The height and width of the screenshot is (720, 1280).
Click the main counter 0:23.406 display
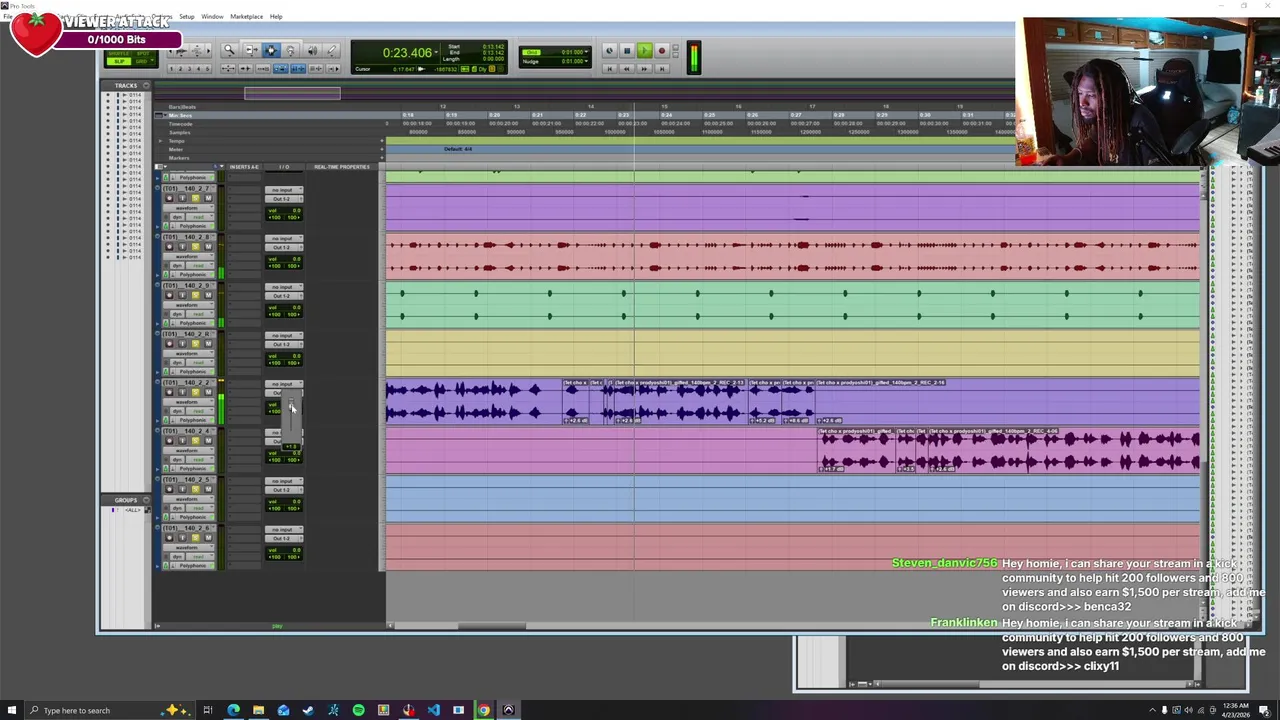407,53
